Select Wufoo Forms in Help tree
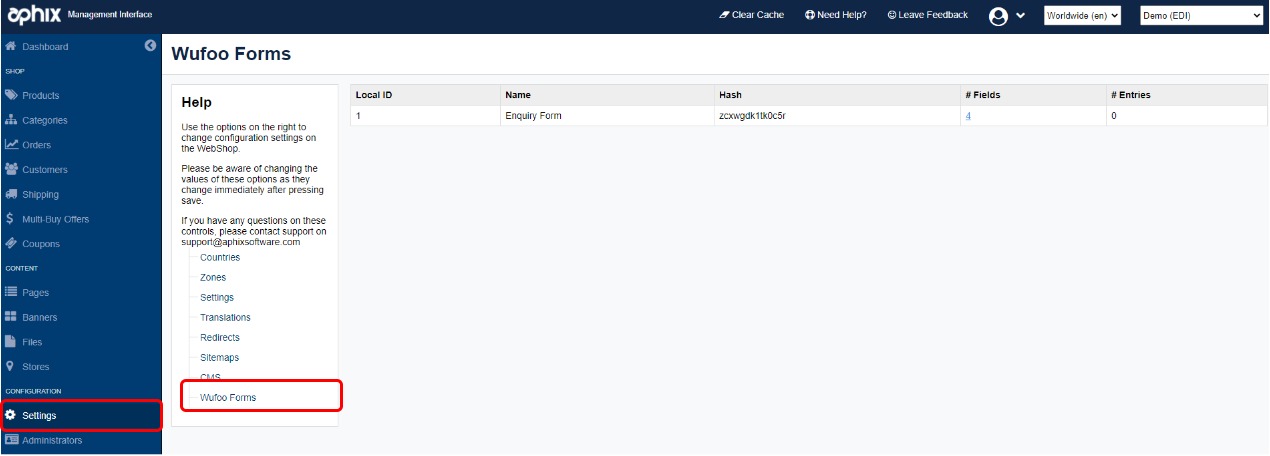 click(228, 397)
